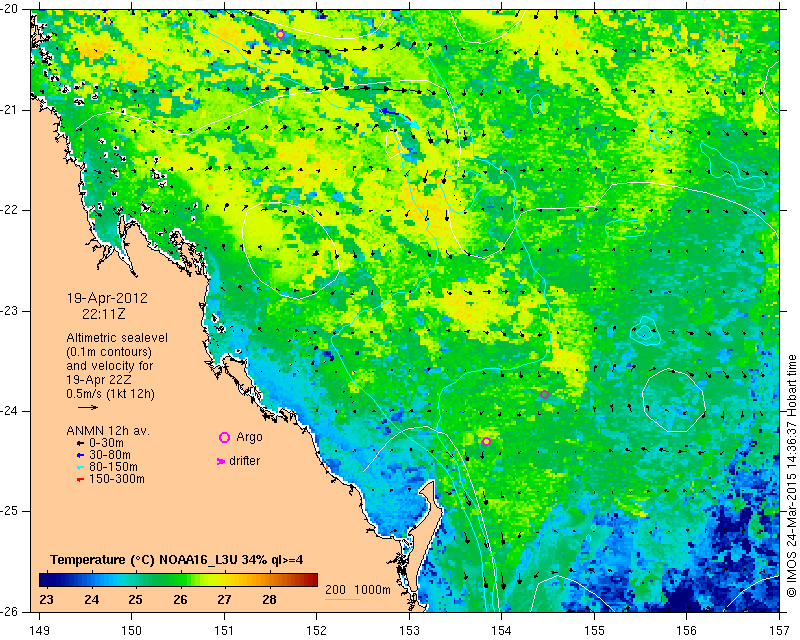The image size is (800, 640).
Task: Click the longitude axis label "153"
Action: coord(409,630)
